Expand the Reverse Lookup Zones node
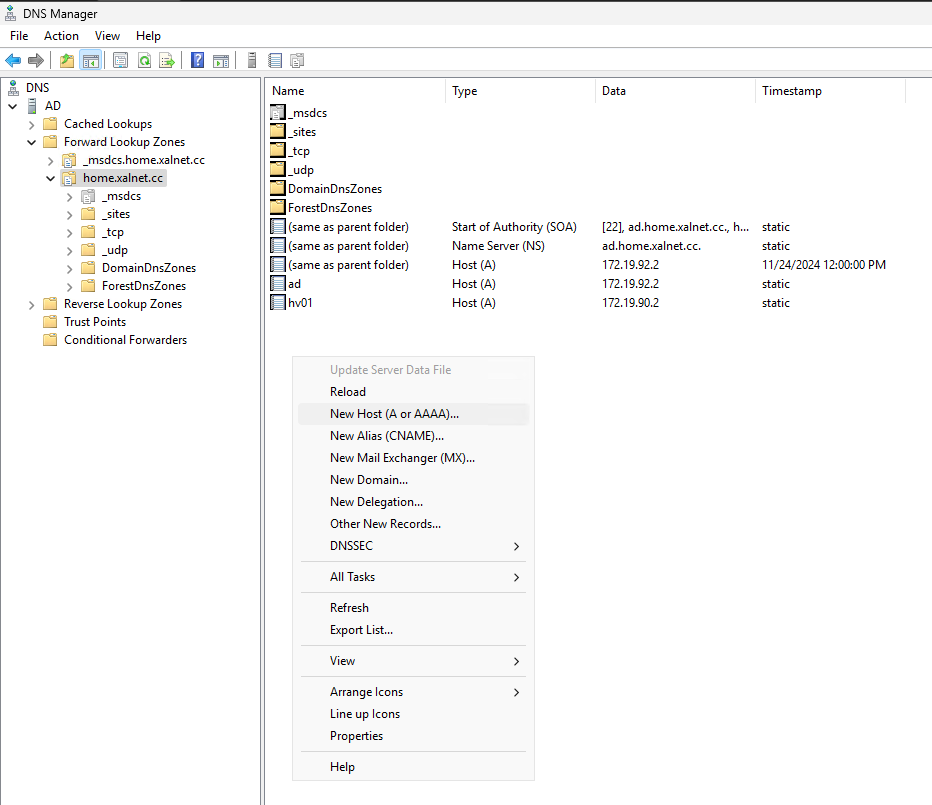Image resolution: width=932 pixels, height=805 pixels. pyautogui.click(x=31, y=304)
